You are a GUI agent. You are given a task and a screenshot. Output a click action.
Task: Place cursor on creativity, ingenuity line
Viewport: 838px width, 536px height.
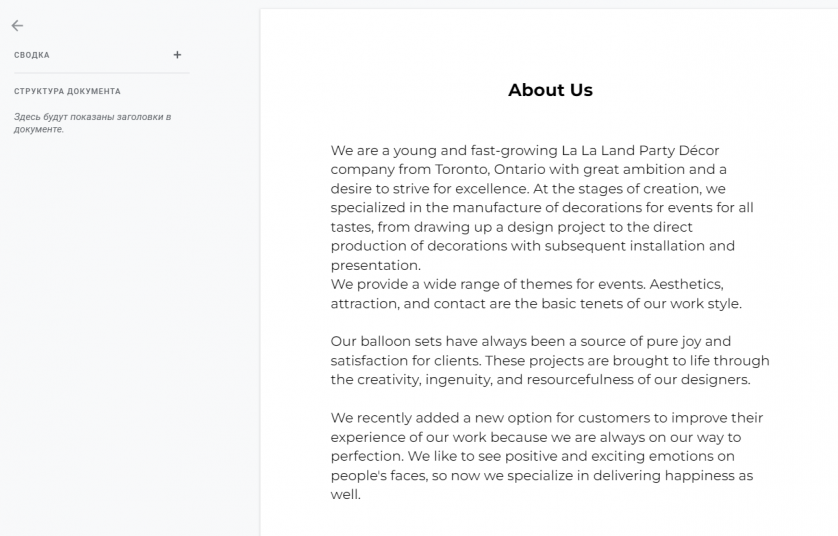click(x=540, y=380)
